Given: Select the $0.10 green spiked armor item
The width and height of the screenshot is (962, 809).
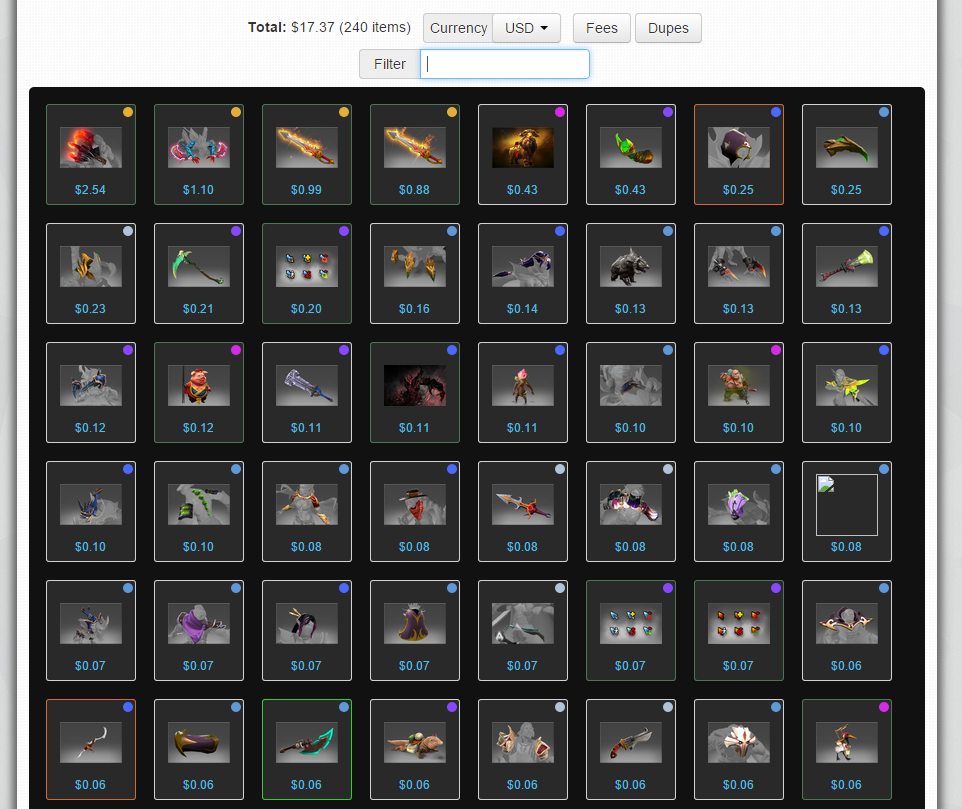Looking at the screenshot, I should [x=199, y=512].
